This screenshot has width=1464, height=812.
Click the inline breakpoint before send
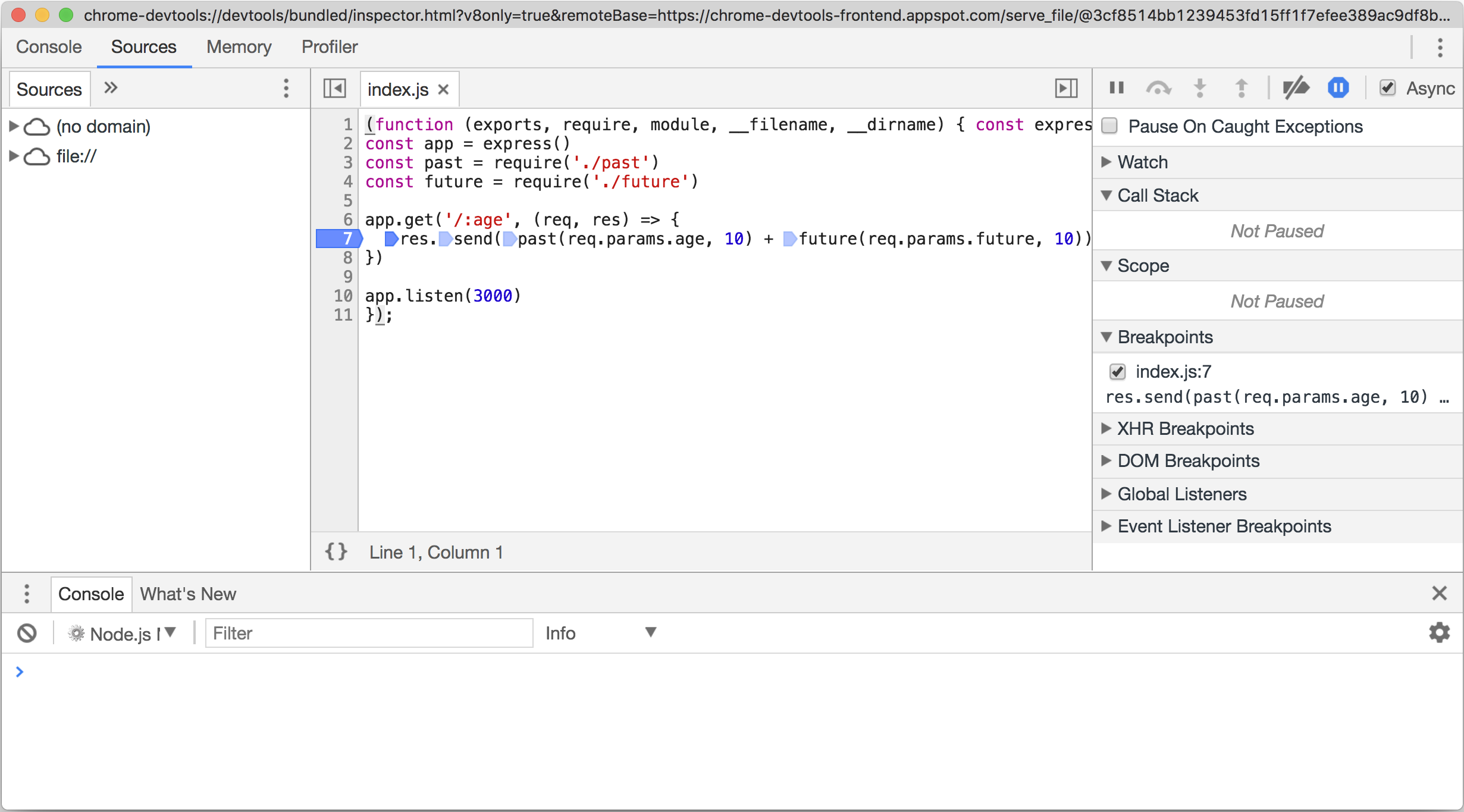tap(445, 239)
